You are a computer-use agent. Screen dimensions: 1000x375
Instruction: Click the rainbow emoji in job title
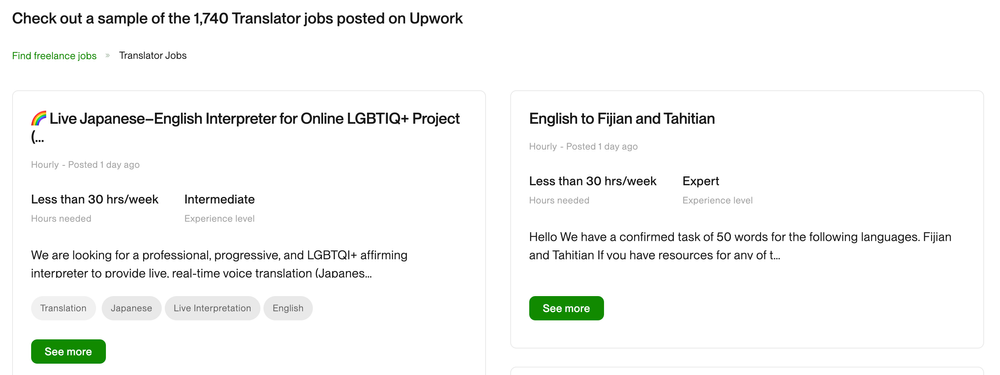coord(38,119)
